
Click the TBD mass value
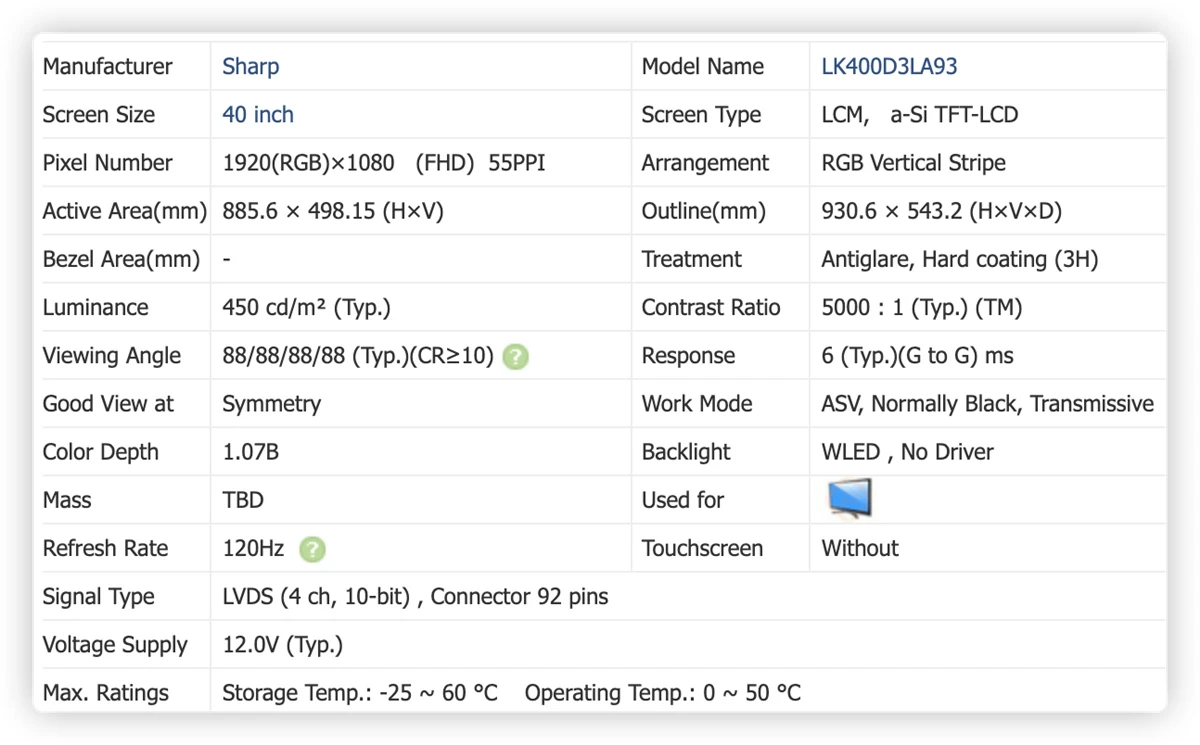(243, 500)
